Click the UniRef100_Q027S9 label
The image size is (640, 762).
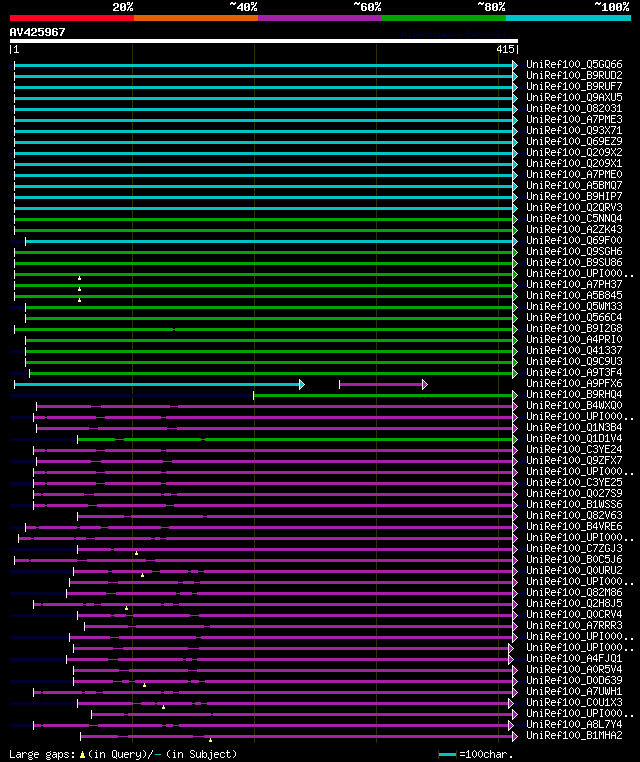pyautogui.click(x=574, y=493)
